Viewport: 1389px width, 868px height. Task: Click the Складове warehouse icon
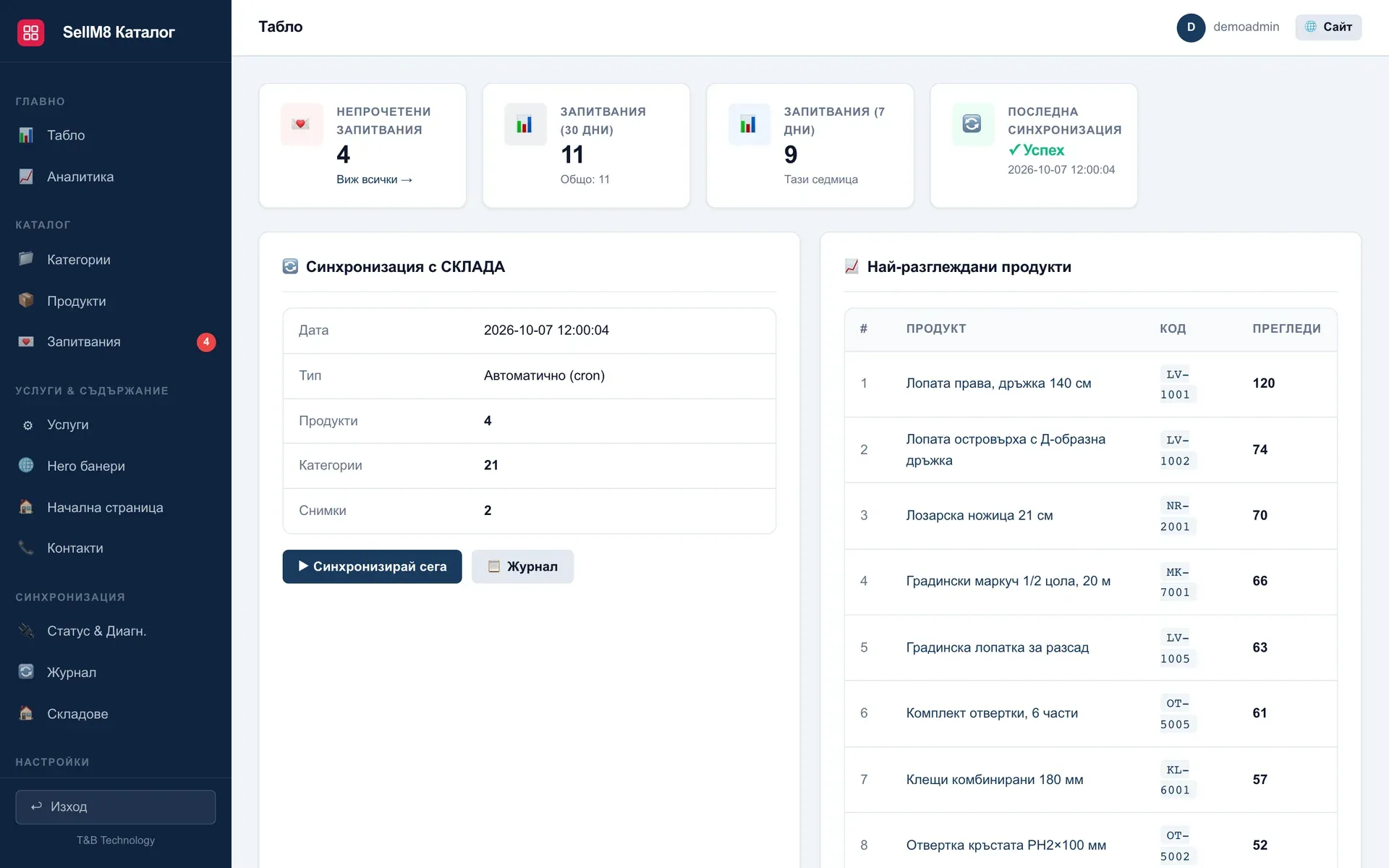(x=26, y=713)
